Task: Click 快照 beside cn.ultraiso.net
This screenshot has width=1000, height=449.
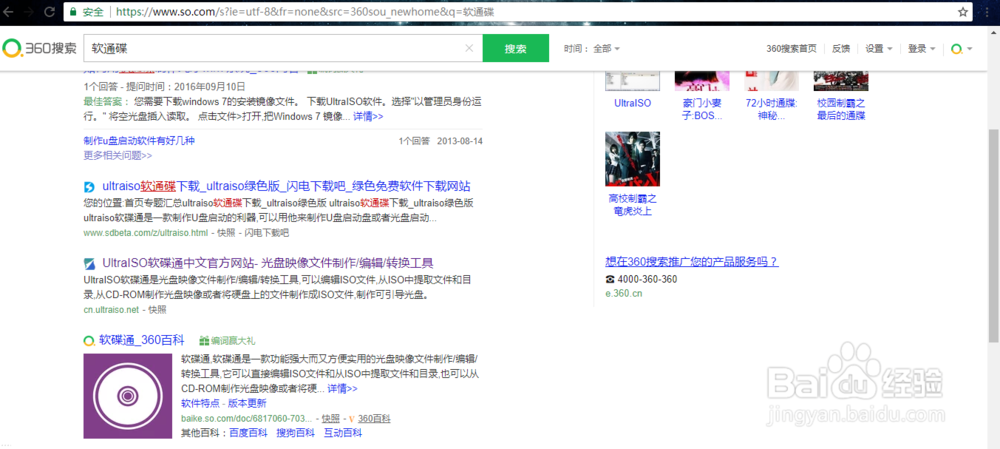Action: pyautogui.click(x=158, y=309)
